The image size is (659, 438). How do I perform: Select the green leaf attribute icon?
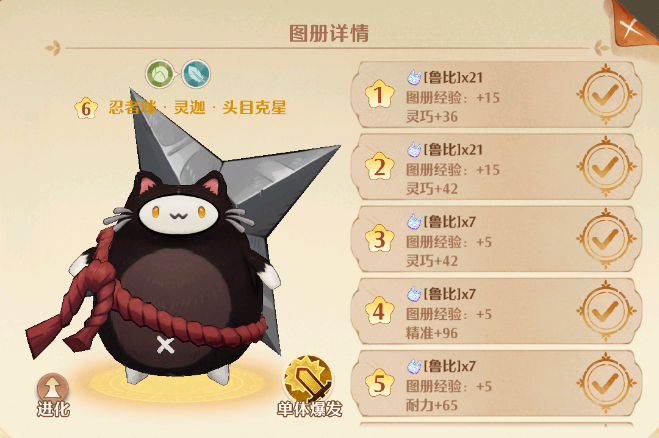[160, 74]
